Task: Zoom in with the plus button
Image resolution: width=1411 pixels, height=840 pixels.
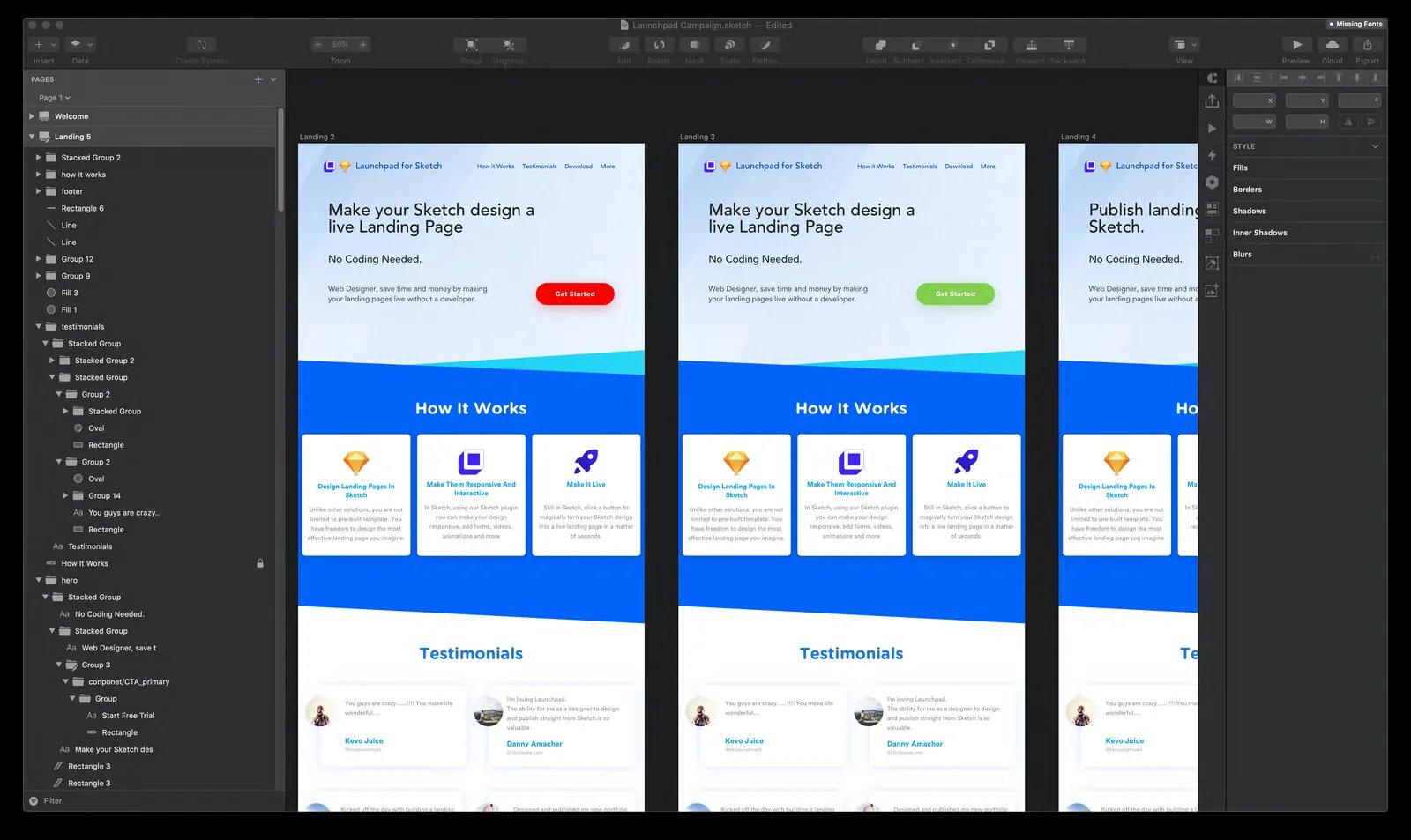Action: tap(362, 44)
